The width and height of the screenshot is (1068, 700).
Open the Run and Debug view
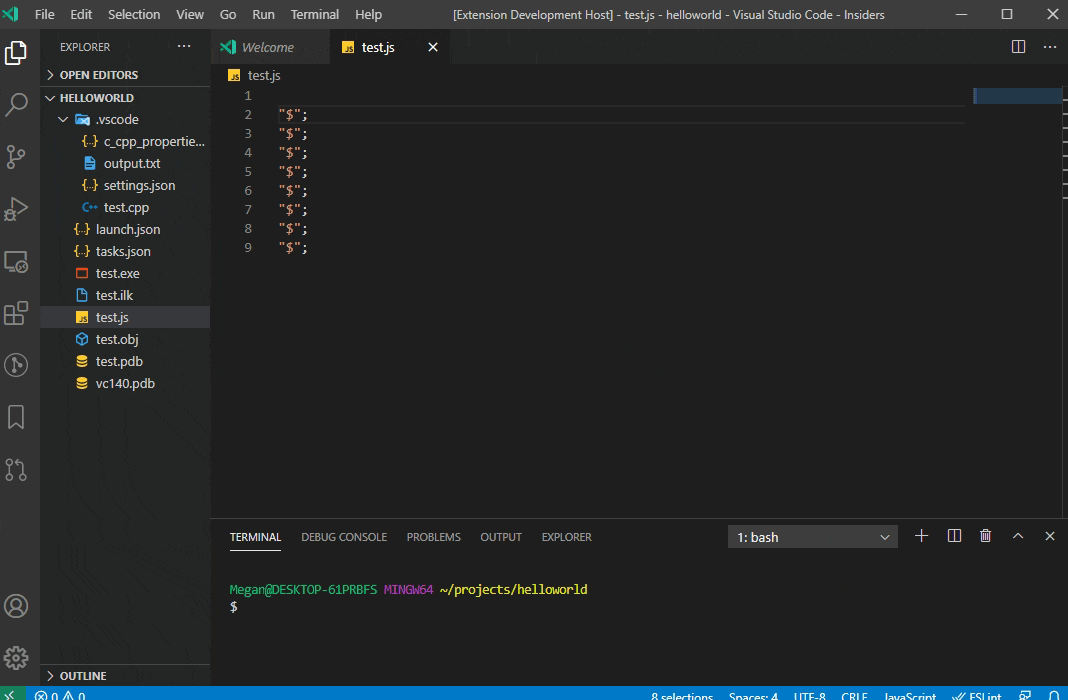(x=17, y=209)
